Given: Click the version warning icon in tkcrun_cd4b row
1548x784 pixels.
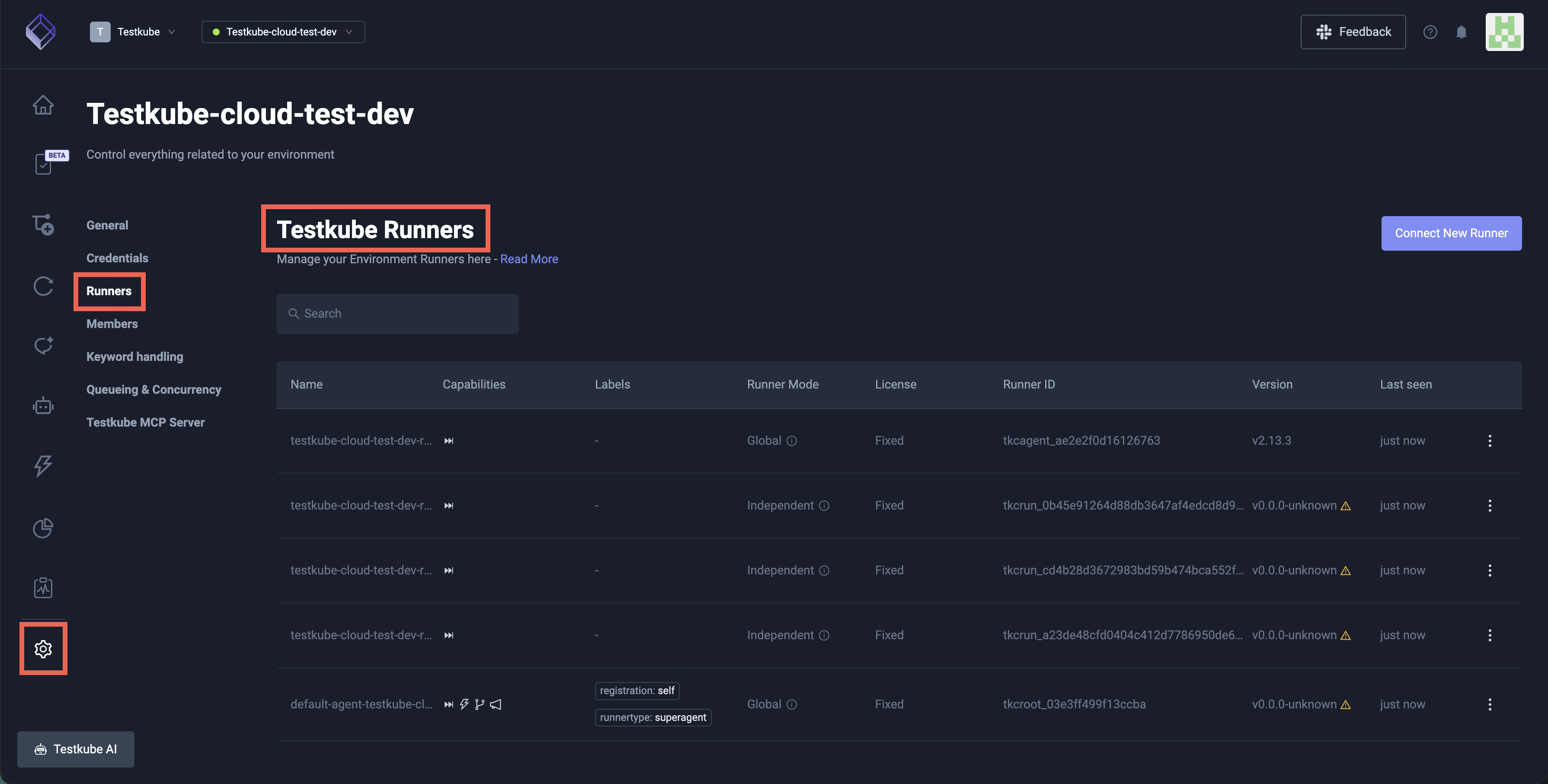Looking at the screenshot, I should [1346, 571].
